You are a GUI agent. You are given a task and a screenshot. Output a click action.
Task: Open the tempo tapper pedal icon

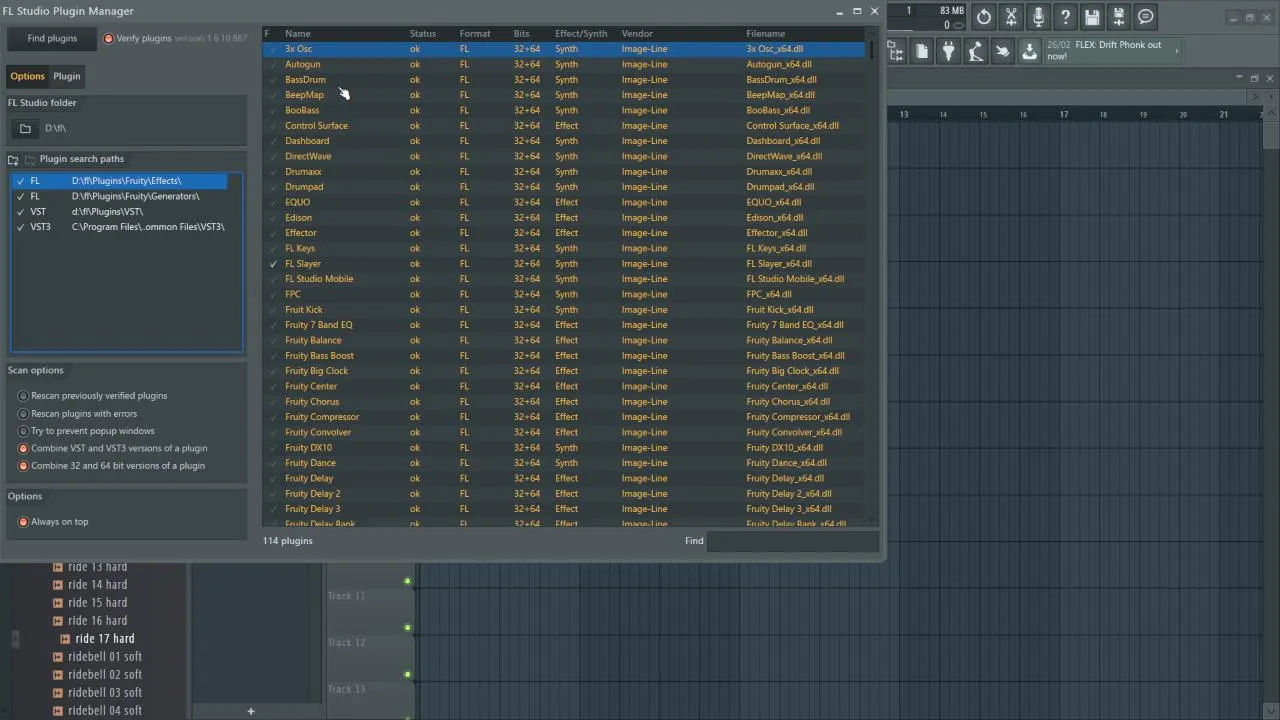tap(975, 52)
